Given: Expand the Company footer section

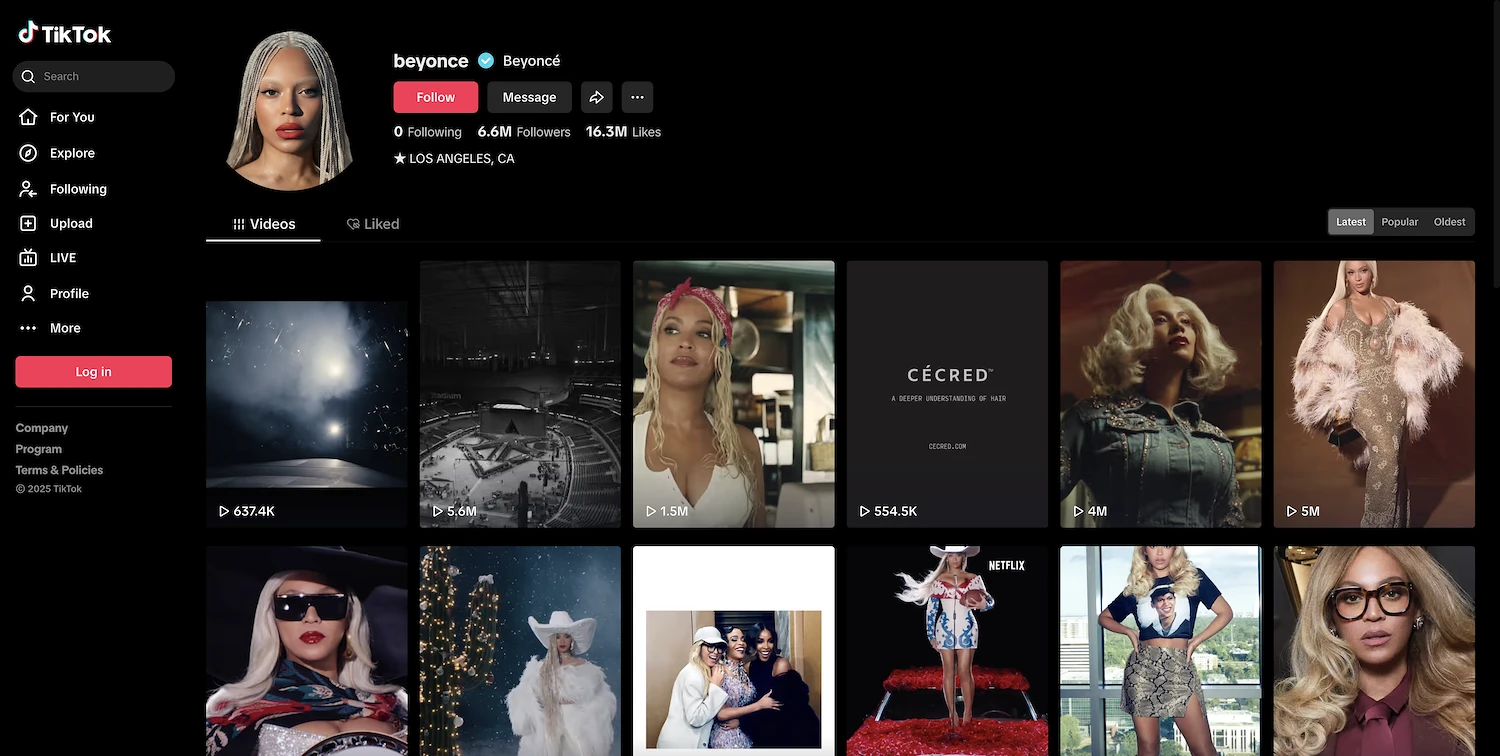Looking at the screenshot, I should point(42,428).
